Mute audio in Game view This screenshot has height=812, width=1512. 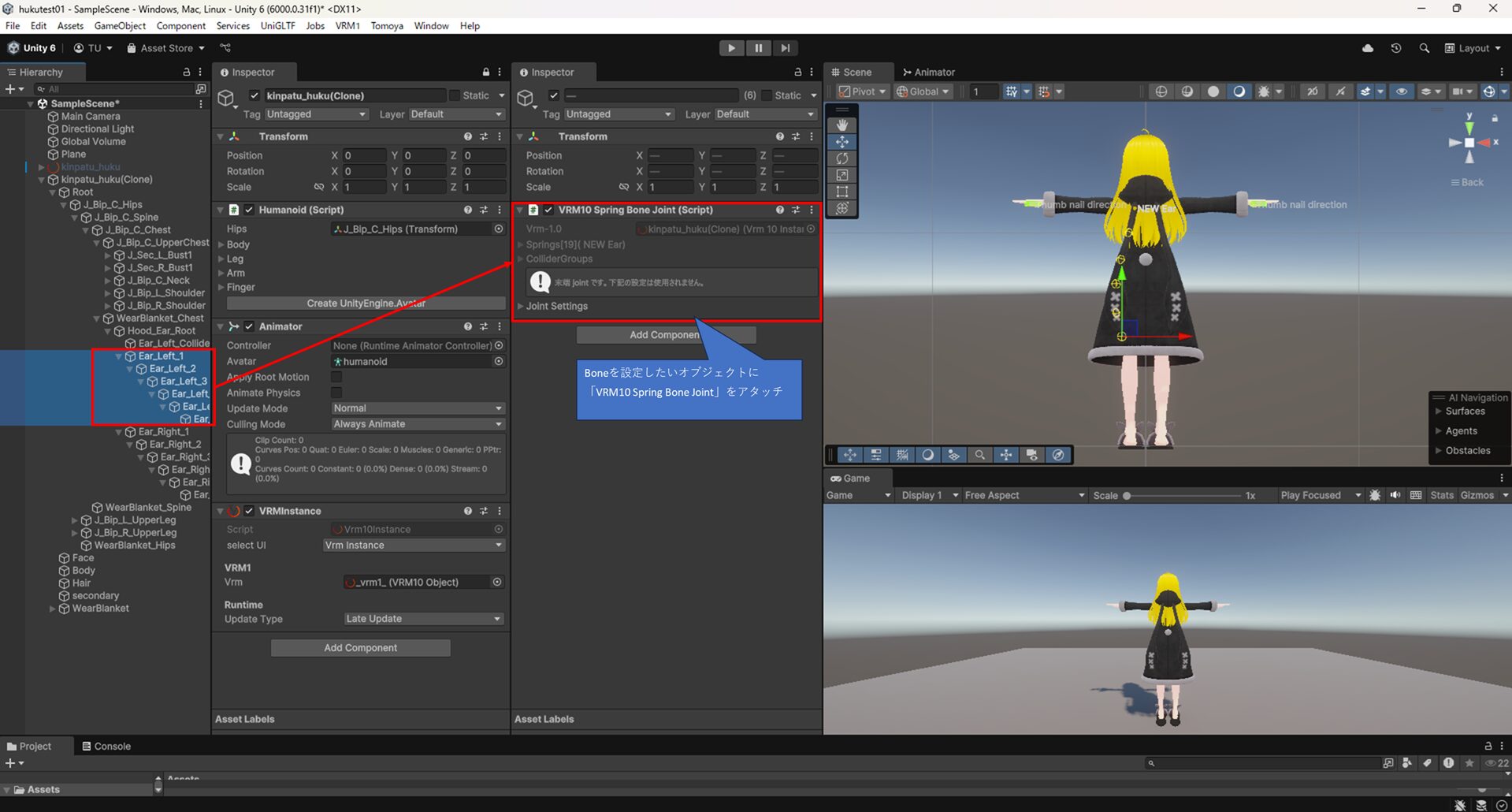point(1395,495)
